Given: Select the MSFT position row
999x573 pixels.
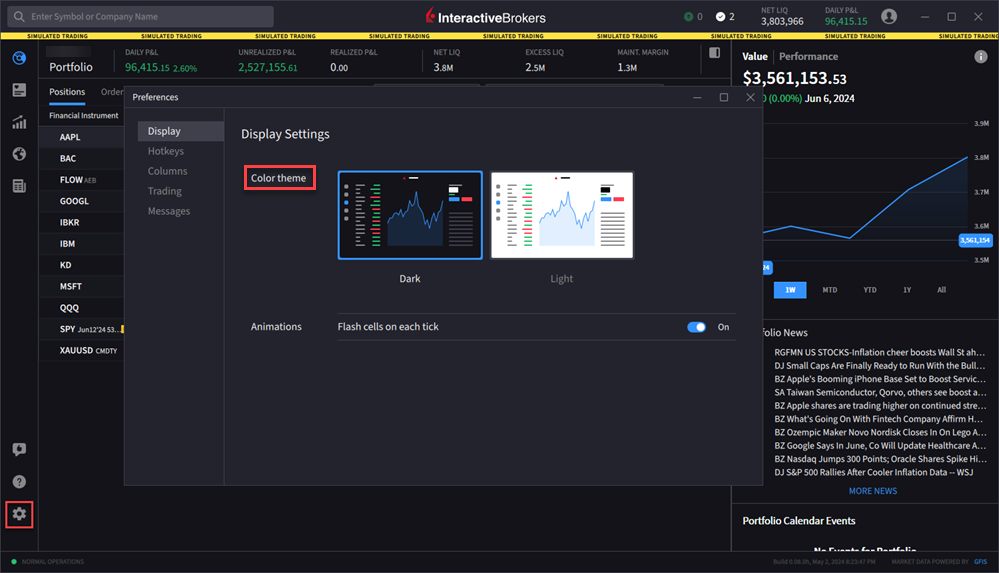Looking at the screenshot, I should [82, 286].
